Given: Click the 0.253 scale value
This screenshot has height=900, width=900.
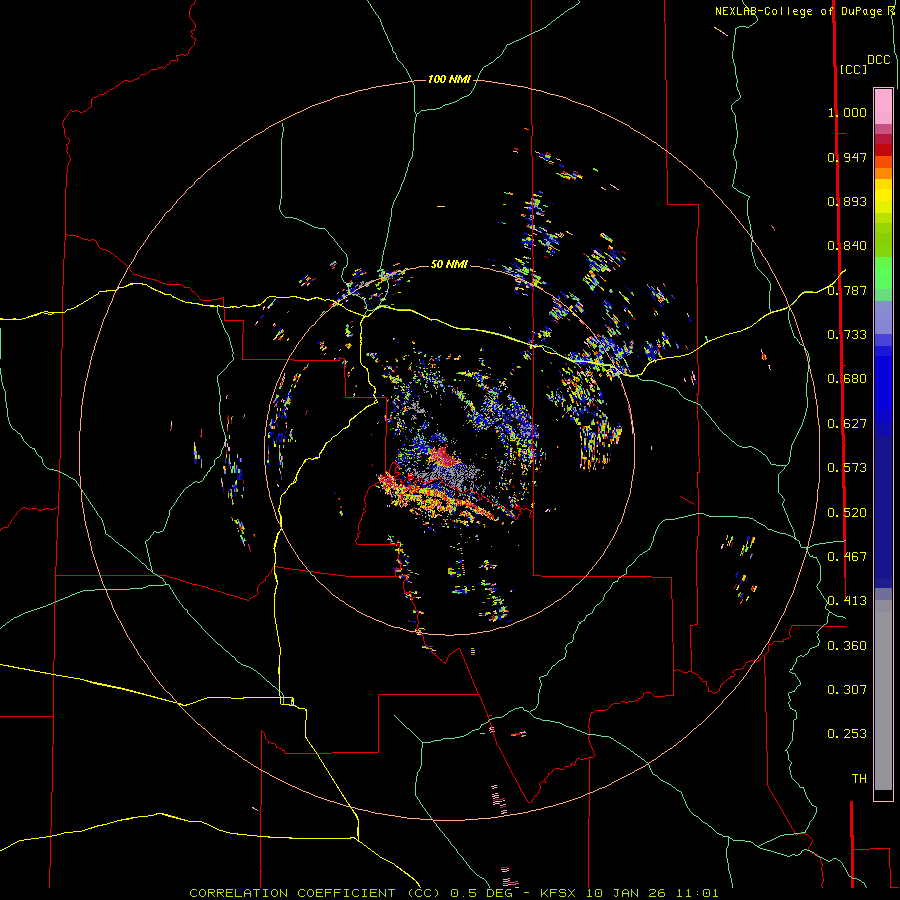Looking at the screenshot, I should [x=847, y=734].
